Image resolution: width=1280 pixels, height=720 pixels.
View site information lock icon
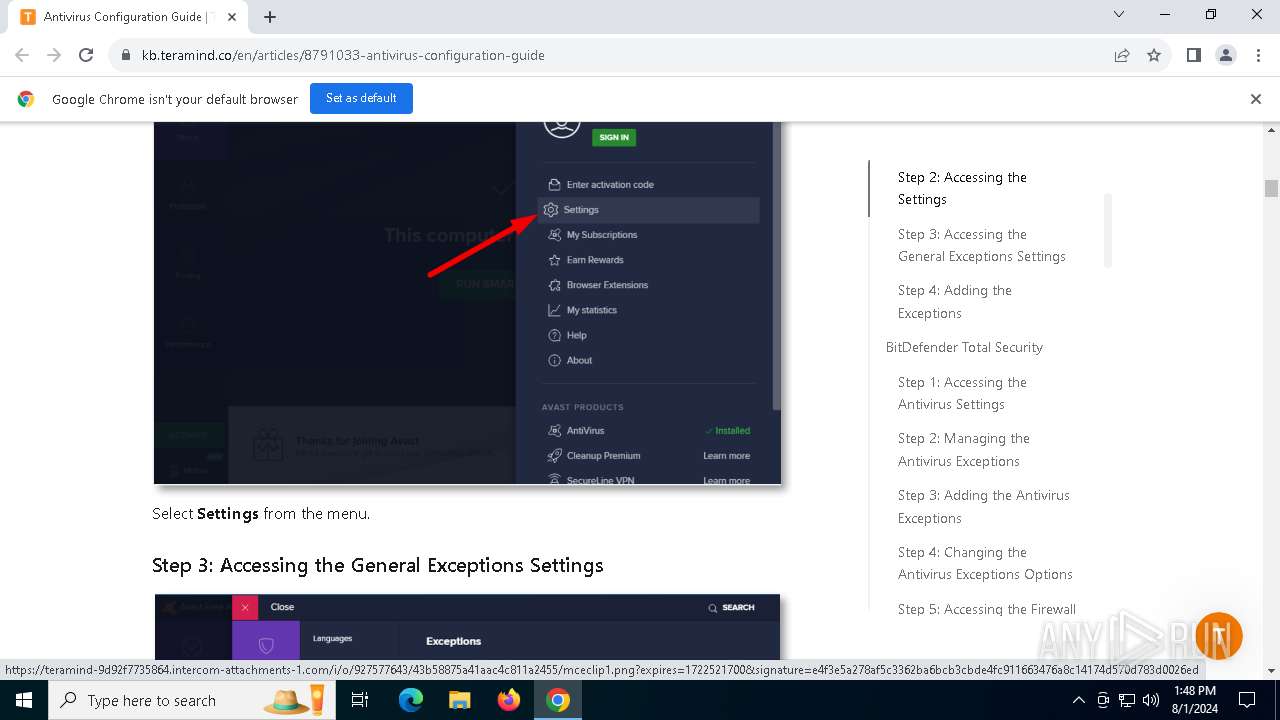point(126,55)
